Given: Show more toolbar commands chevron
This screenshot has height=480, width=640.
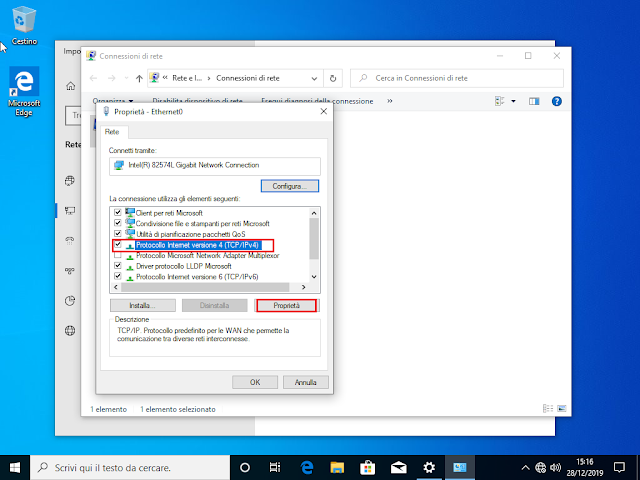Looking at the screenshot, I should [x=390, y=101].
